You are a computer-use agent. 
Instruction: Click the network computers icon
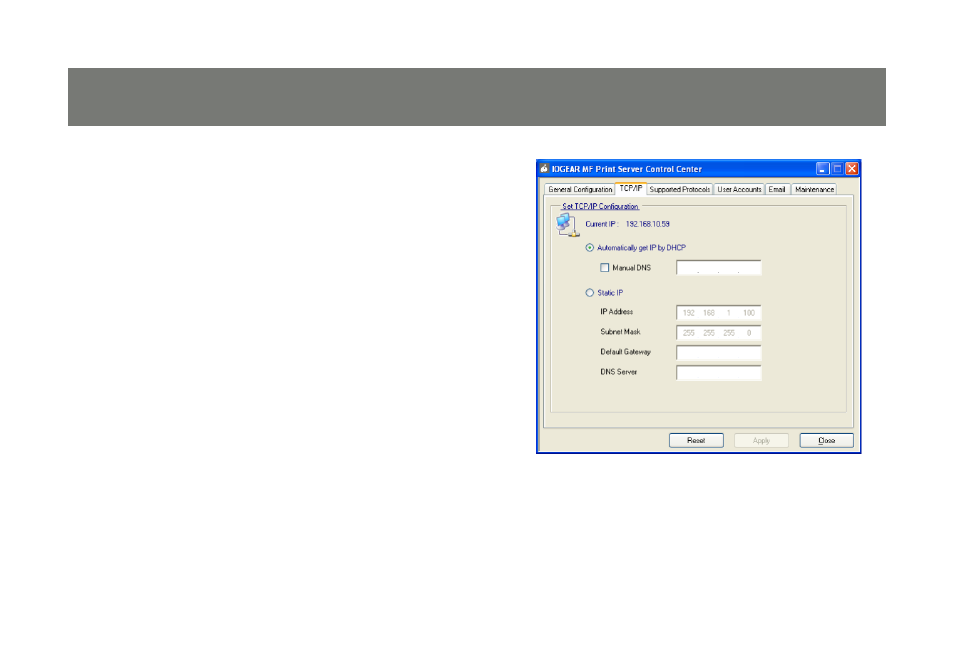[566, 225]
